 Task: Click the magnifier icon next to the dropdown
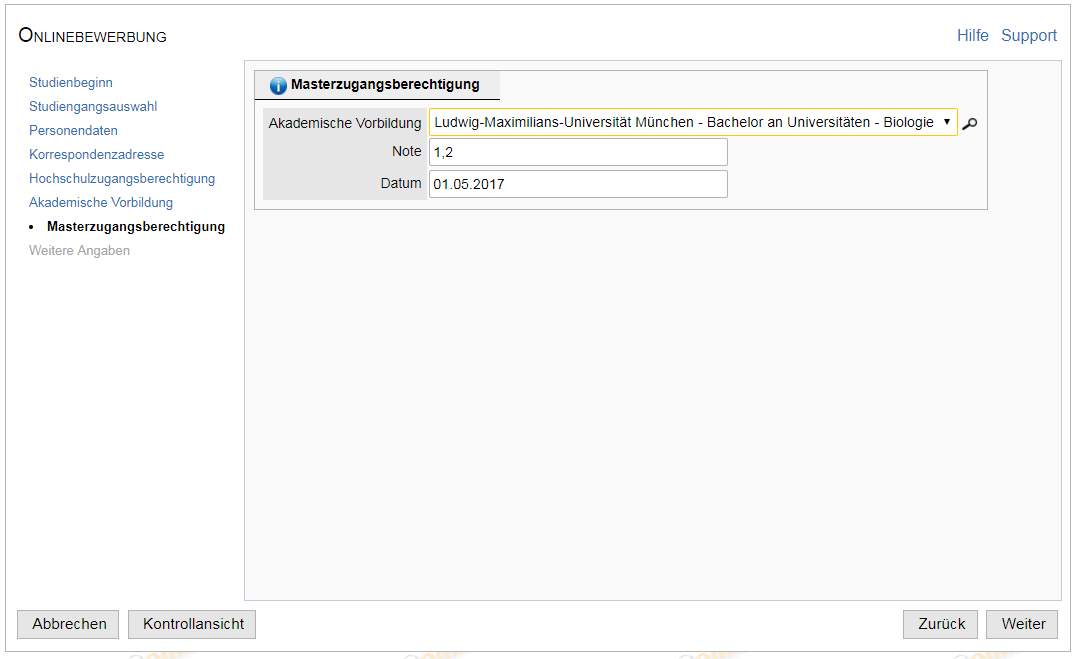[x=969, y=123]
